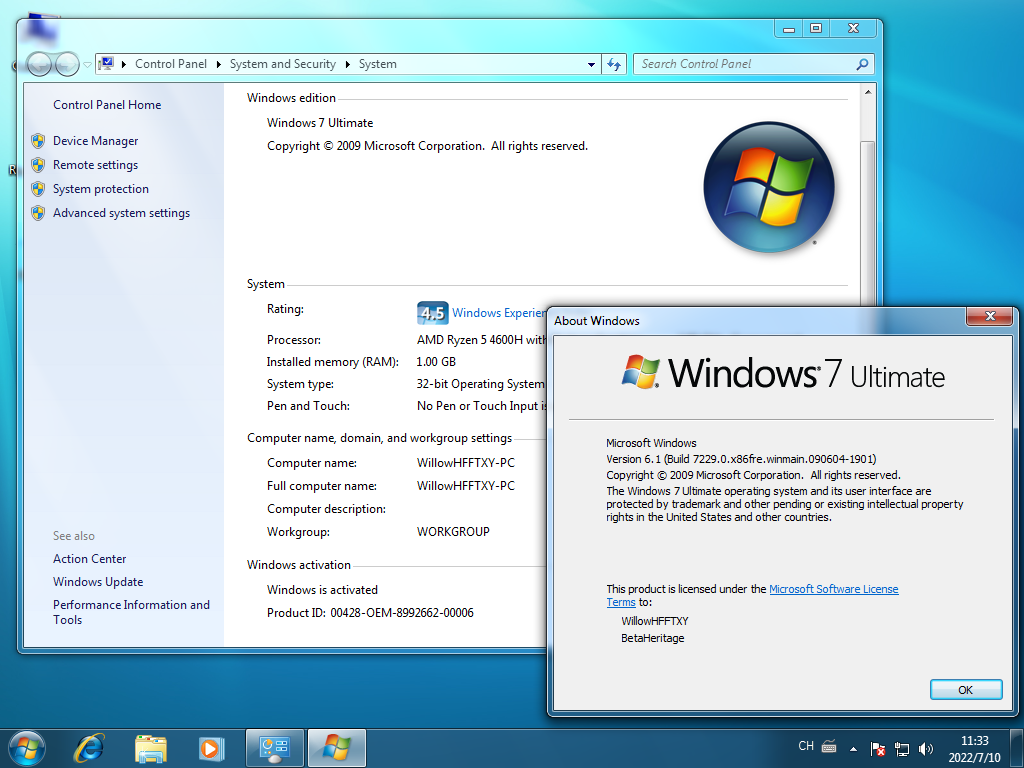Image resolution: width=1024 pixels, height=768 pixels.
Task: Click the network tray icon
Action: (x=902, y=749)
